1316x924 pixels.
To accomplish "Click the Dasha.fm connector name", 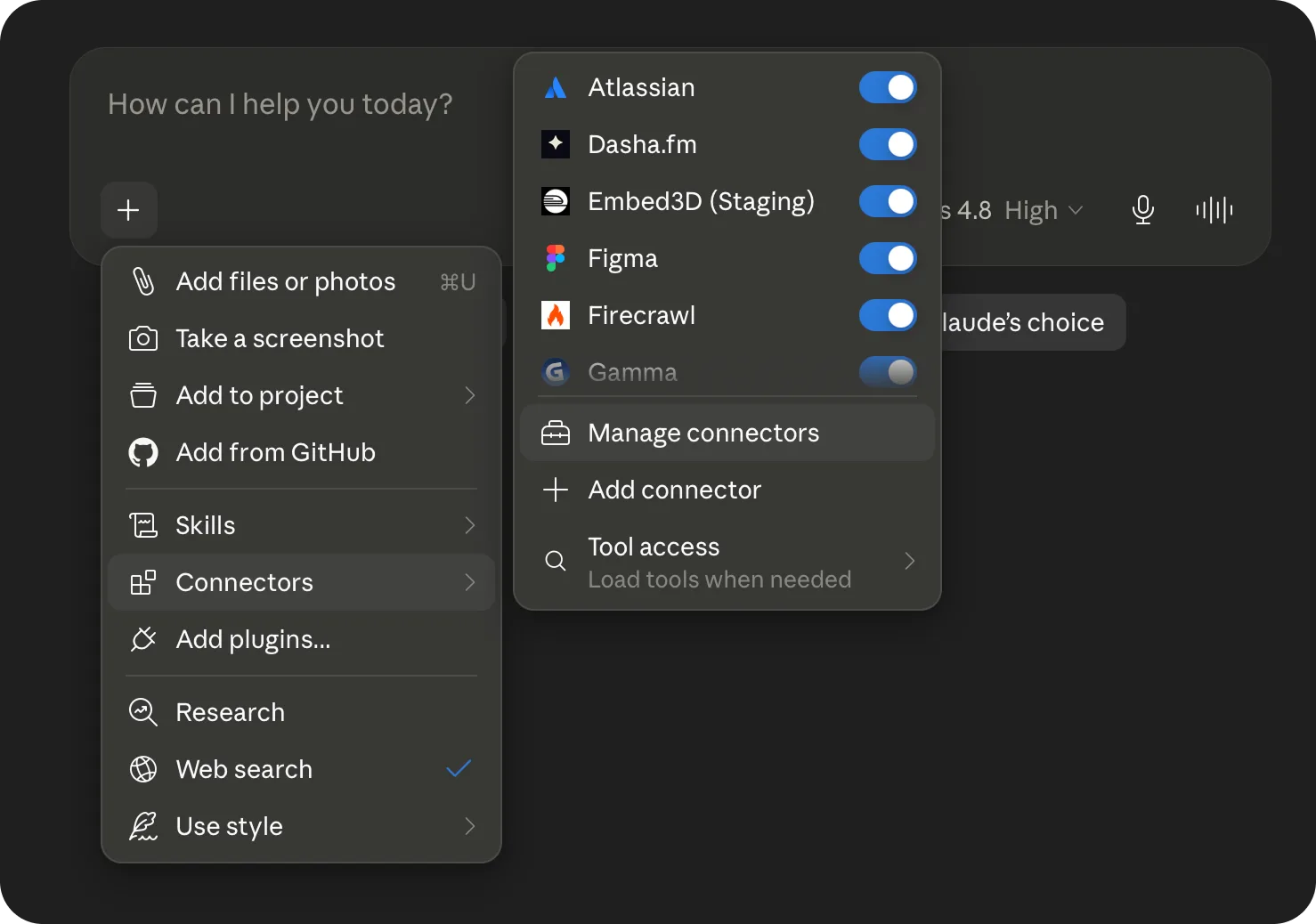I will coord(642,144).
